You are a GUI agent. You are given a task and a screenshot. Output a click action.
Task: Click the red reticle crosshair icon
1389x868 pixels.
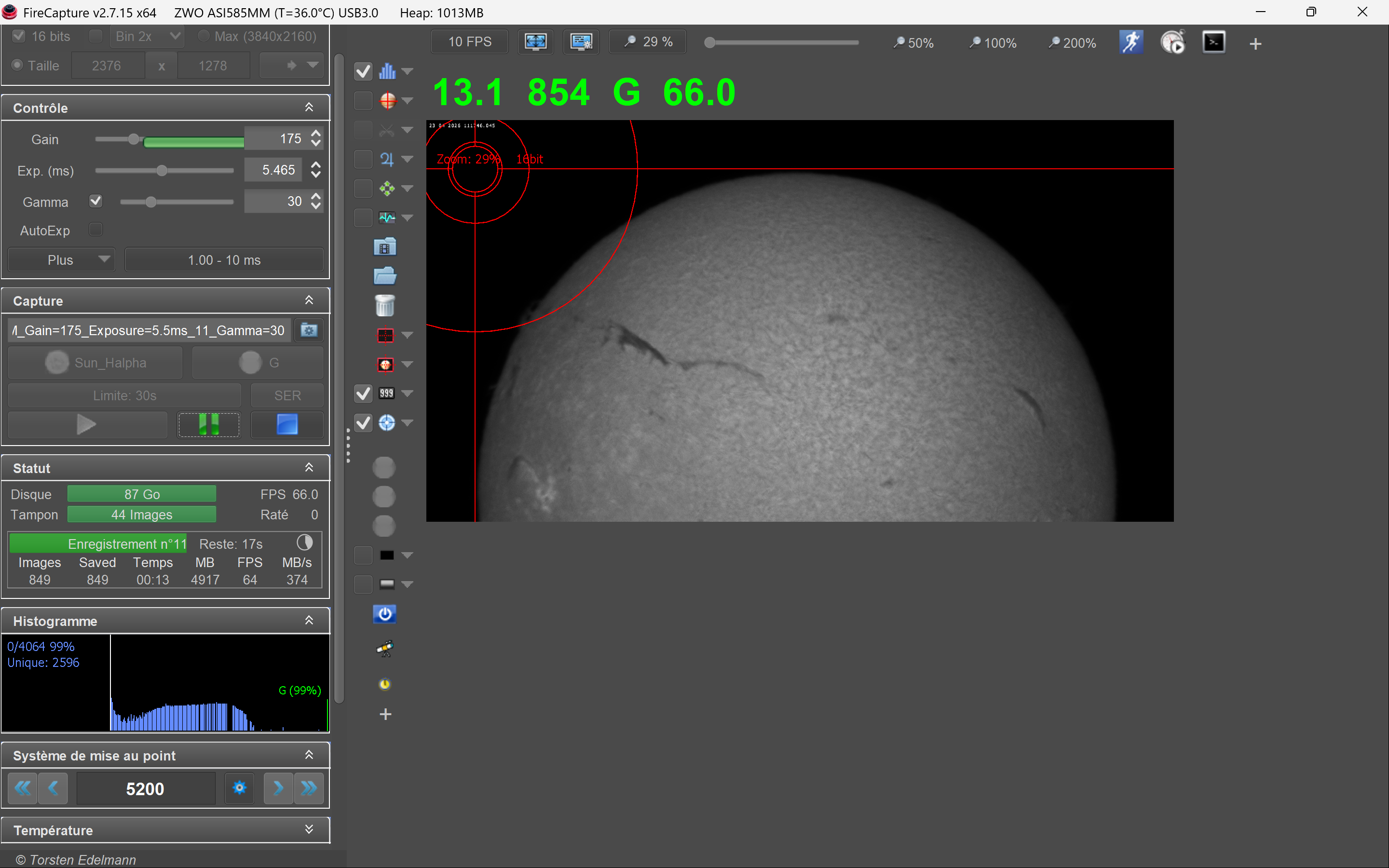pos(387,100)
